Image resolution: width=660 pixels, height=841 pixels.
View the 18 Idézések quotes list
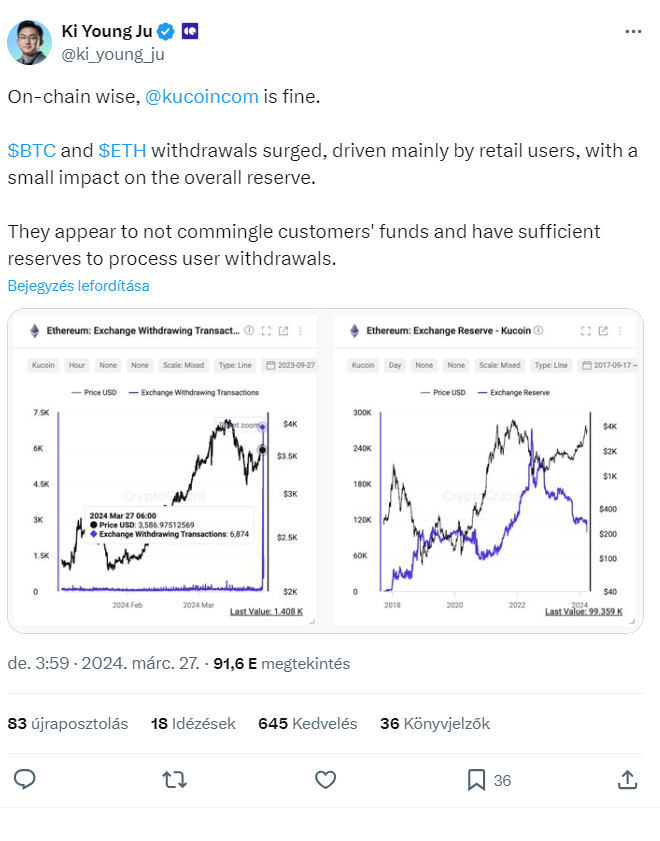click(193, 724)
